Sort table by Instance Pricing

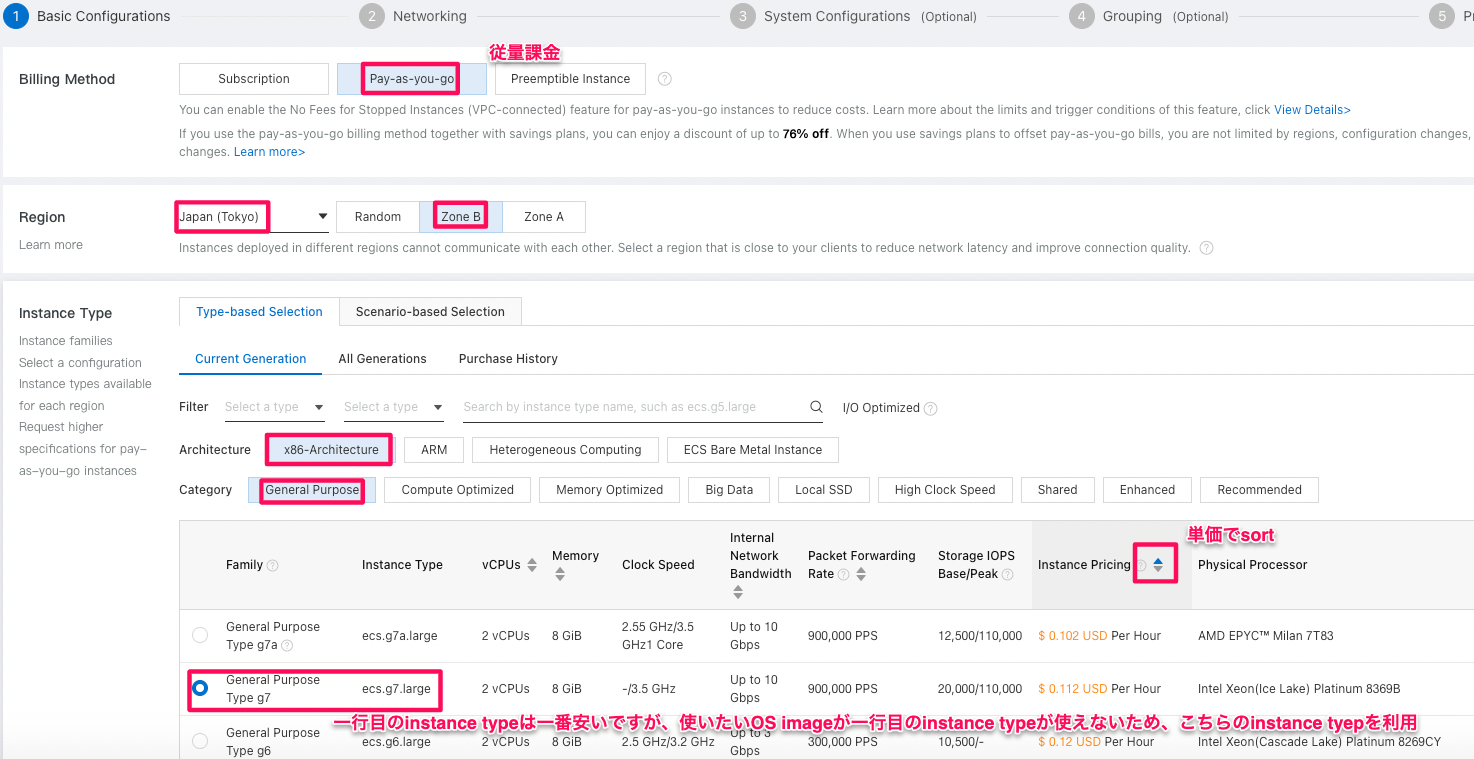(1158, 565)
